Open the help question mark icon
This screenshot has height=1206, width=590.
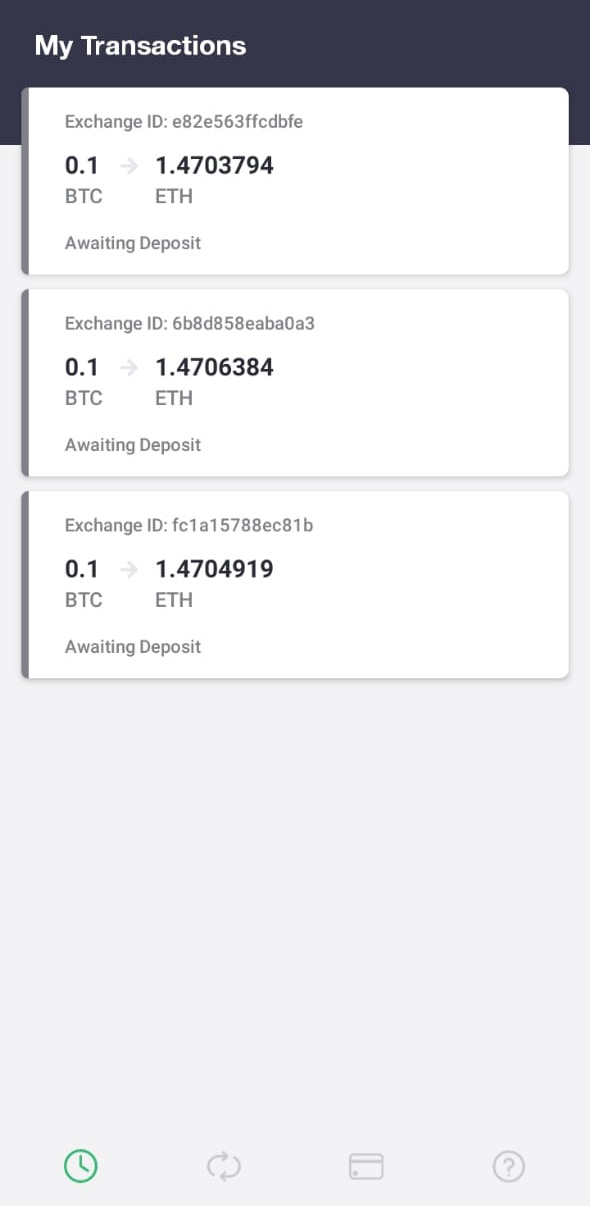[x=509, y=1166]
